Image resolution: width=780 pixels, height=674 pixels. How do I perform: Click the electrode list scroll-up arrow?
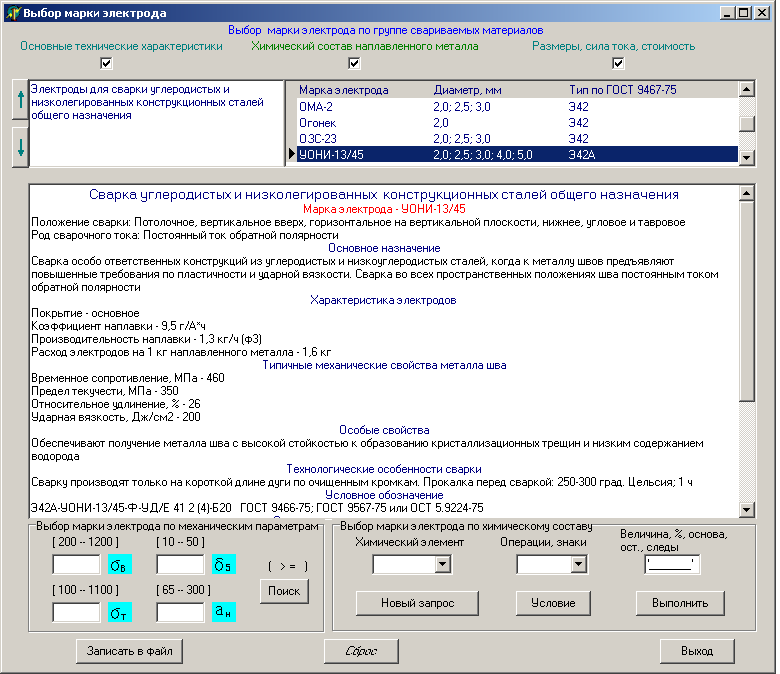point(746,90)
